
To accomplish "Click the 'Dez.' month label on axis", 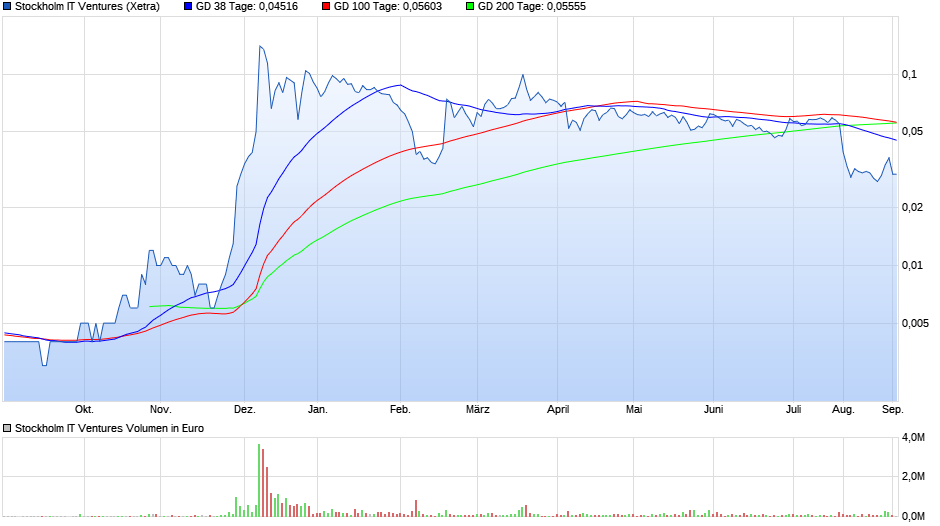I will pos(245,409).
